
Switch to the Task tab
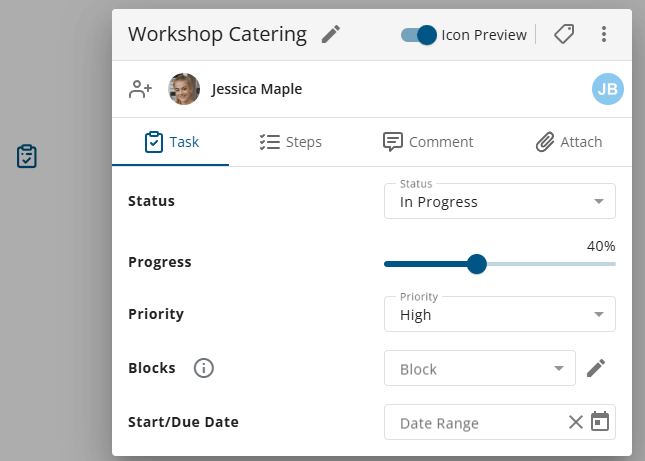[171, 142]
